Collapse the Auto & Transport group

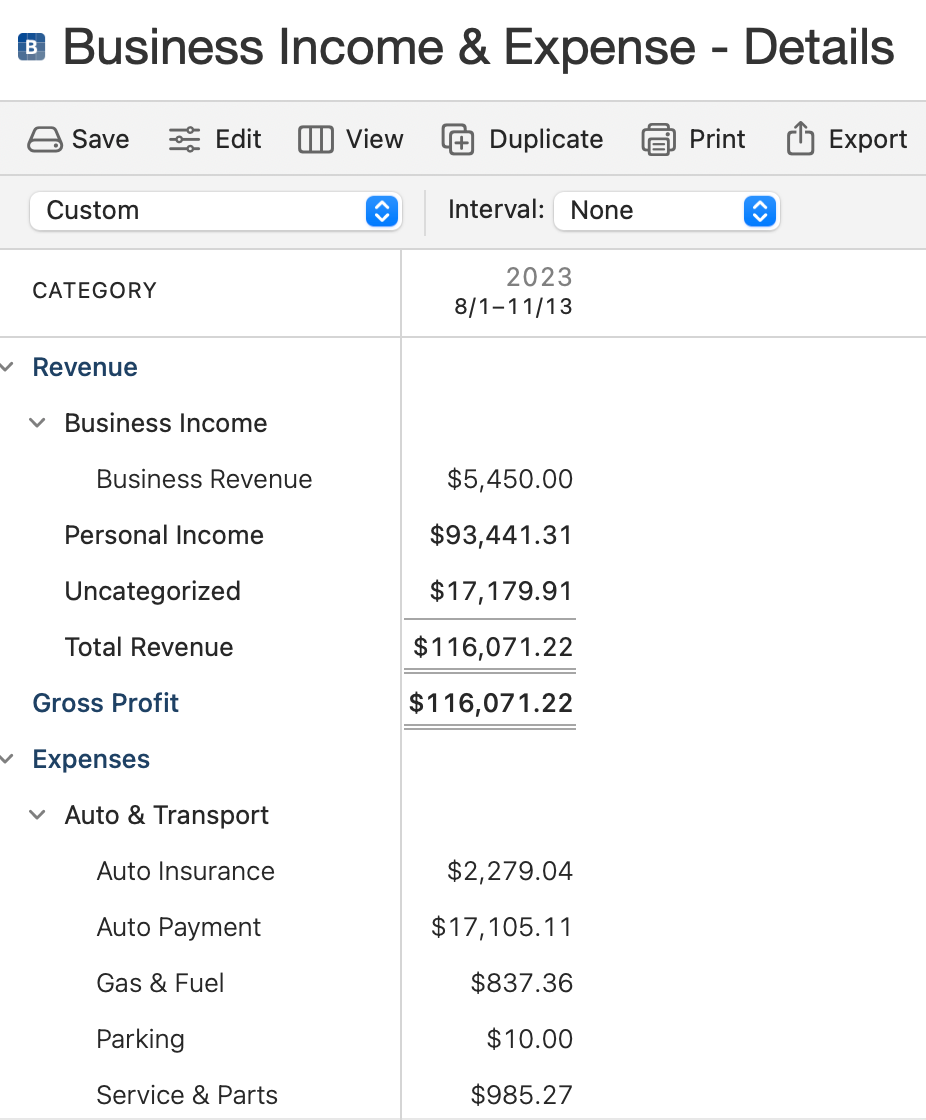coord(38,815)
